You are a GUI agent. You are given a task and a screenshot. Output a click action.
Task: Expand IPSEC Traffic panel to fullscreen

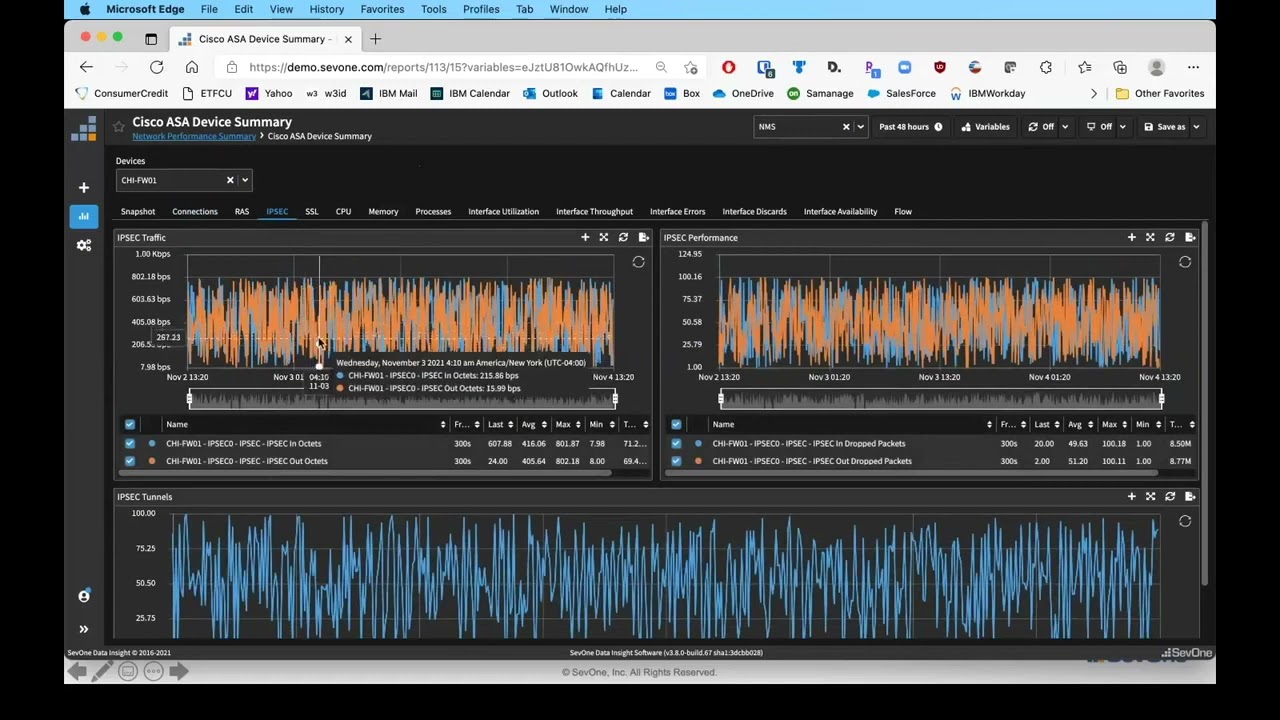click(x=604, y=238)
